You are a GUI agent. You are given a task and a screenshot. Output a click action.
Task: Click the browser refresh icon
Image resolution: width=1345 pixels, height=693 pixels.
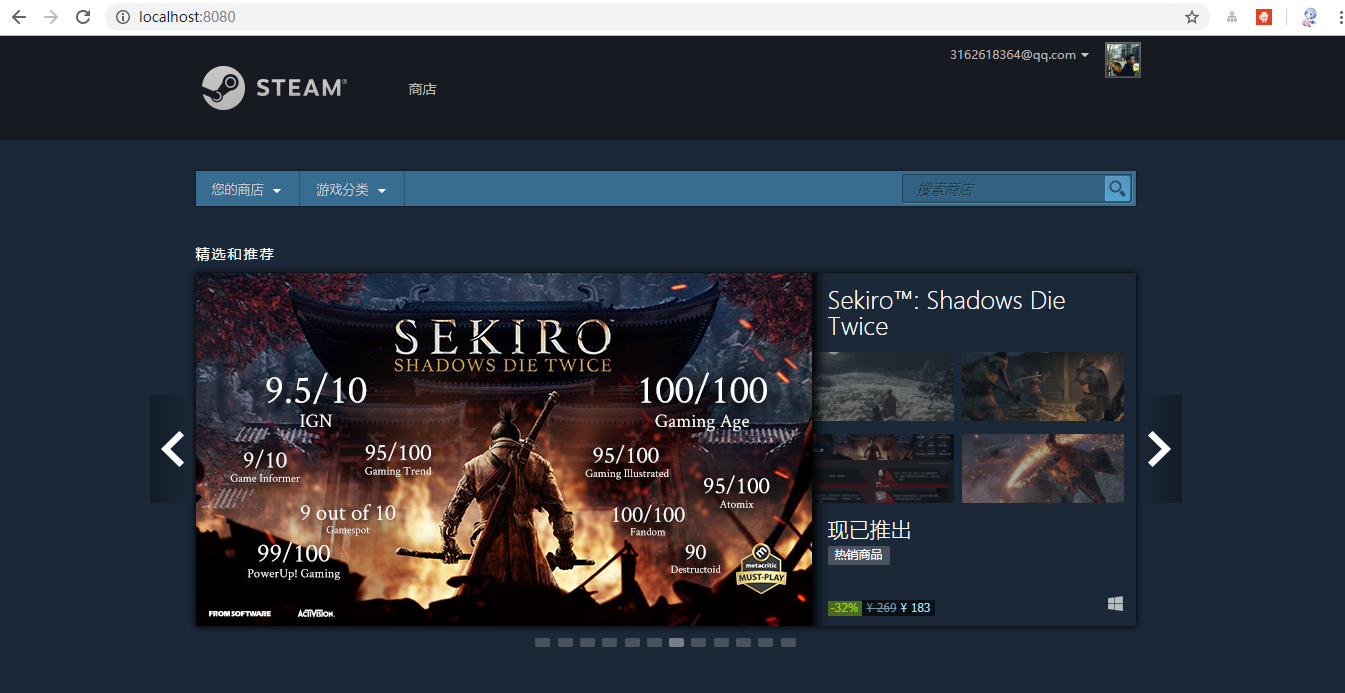[x=83, y=16]
